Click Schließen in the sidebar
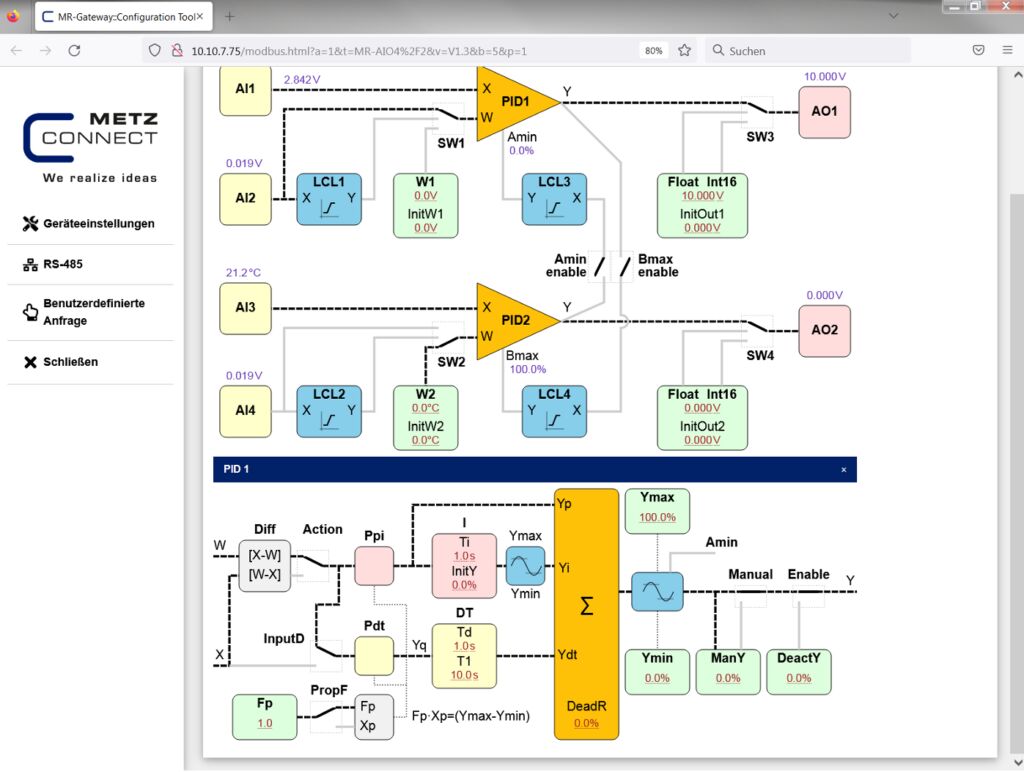This screenshot has width=1024, height=772. (70, 362)
